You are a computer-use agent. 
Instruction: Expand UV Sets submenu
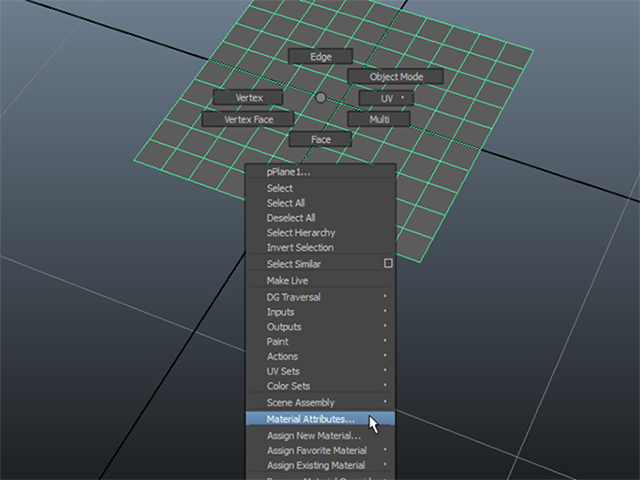pyautogui.click(x=320, y=371)
